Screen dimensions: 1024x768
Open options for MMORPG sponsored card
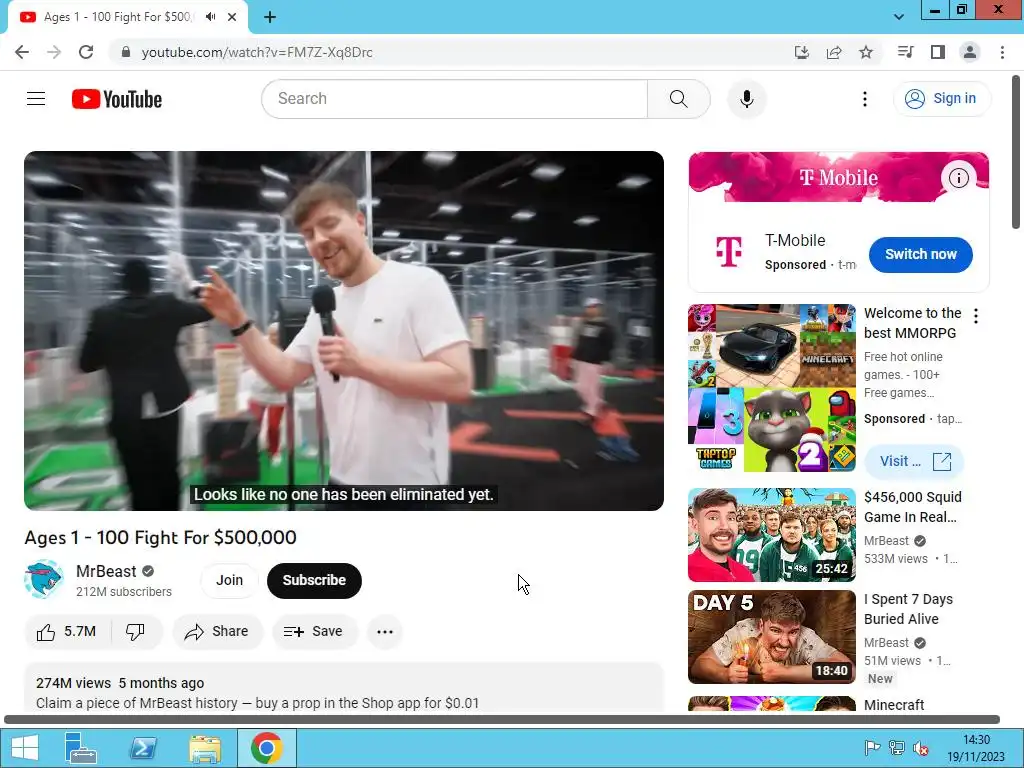pyautogui.click(x=976, y=316)
